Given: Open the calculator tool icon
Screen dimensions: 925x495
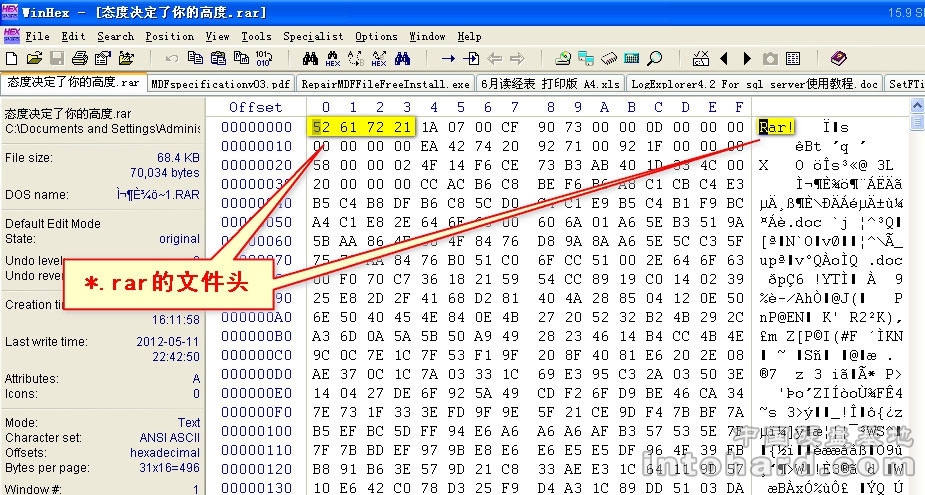Looking at the screenshot, I should (x=632, y=58).
